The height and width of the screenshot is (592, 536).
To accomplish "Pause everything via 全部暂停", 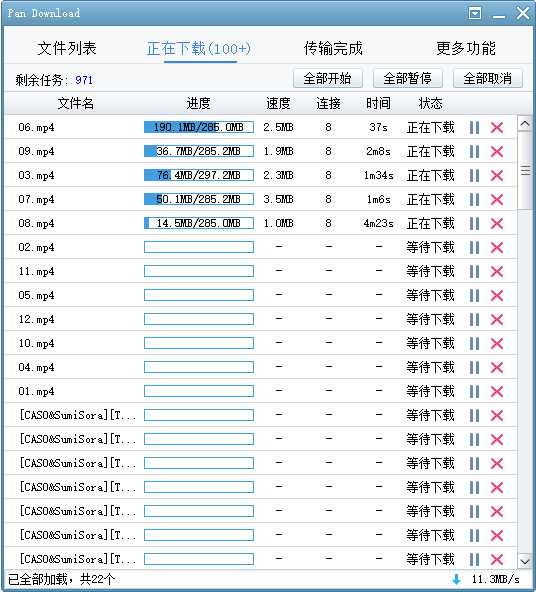I will tap(408, 79).
